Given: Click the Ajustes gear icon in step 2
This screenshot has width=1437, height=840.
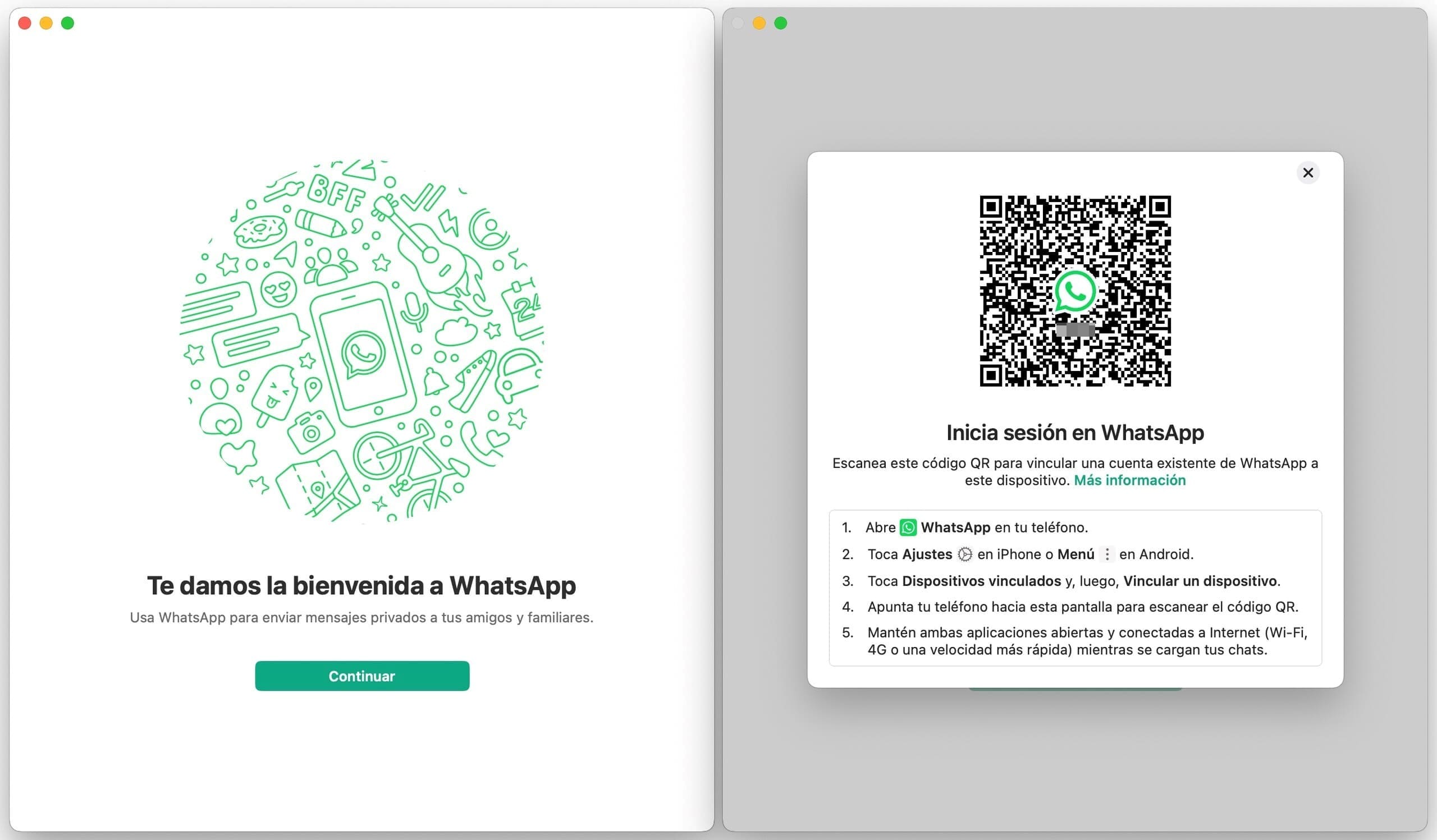Looking at the screenshot, I should coord(964,554).
